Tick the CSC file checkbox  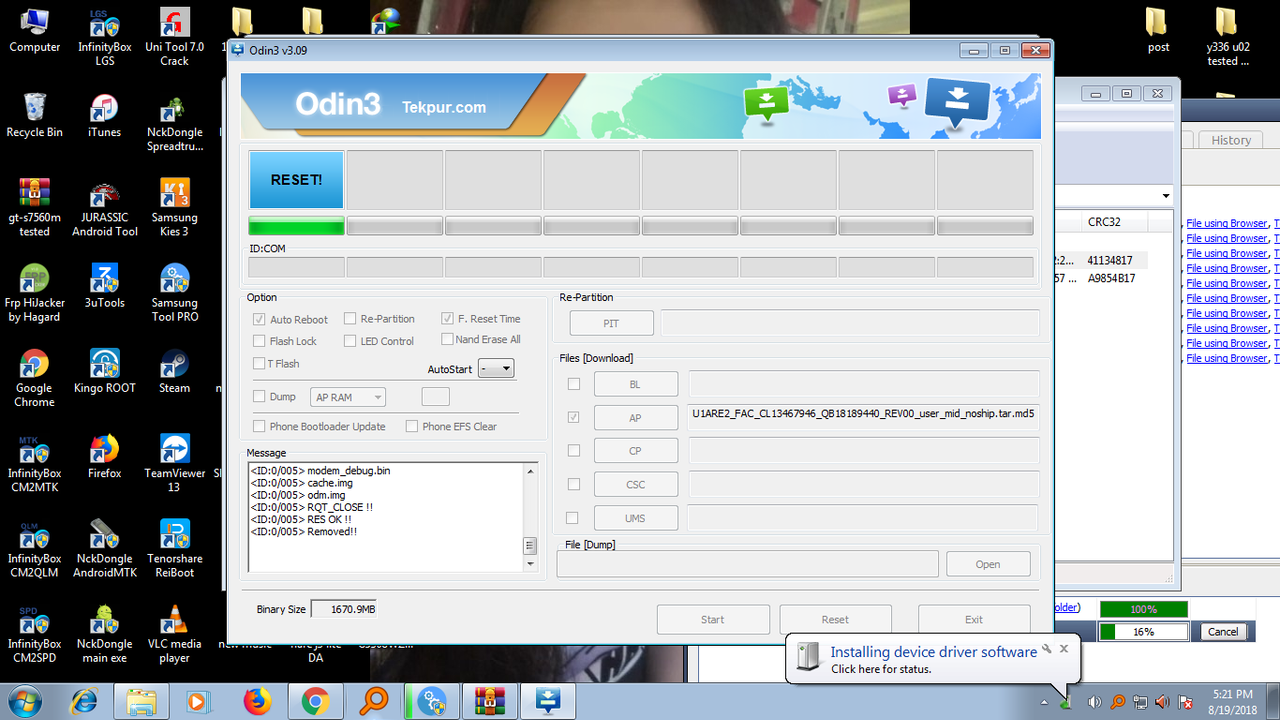tap(573, 484)
